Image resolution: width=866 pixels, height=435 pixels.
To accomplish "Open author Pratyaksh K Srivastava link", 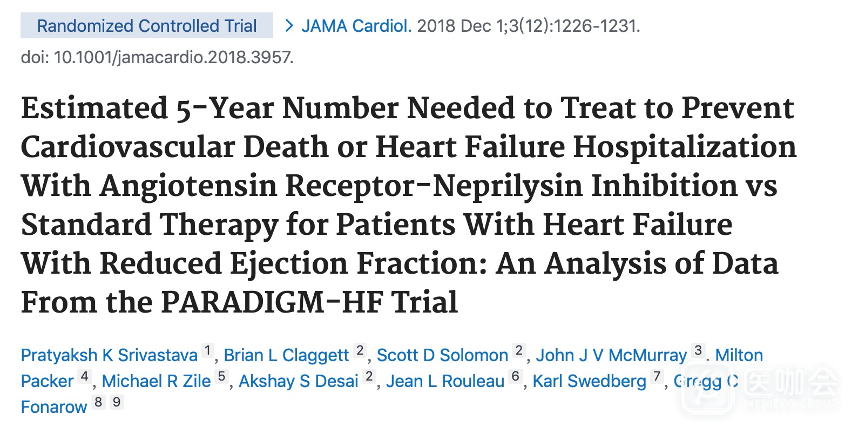I will pos(110,355).
